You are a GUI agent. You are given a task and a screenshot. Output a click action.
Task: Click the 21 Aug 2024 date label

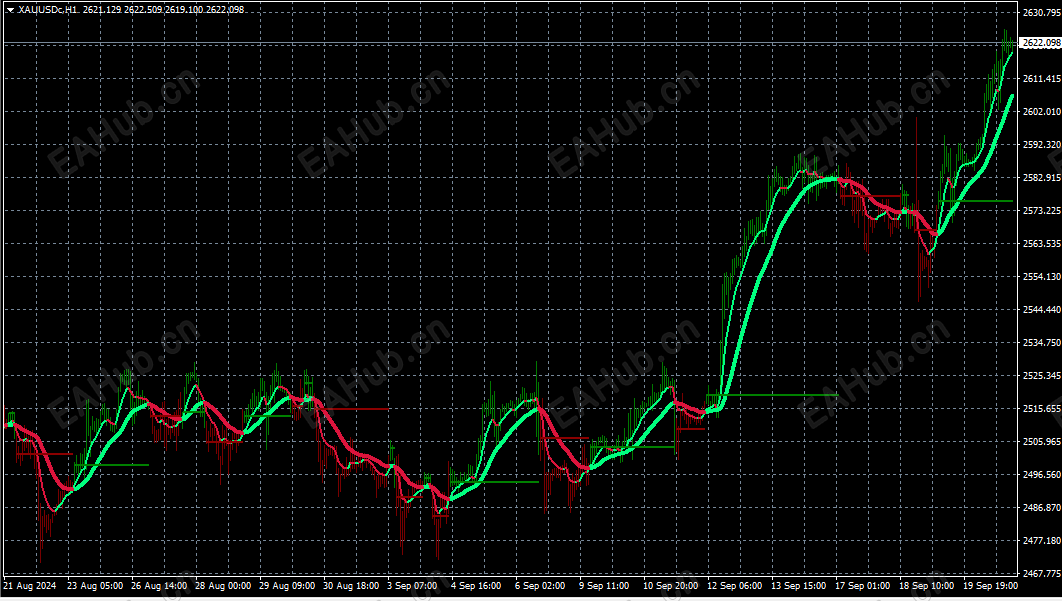pyautogui.click(x=30, y=585)
